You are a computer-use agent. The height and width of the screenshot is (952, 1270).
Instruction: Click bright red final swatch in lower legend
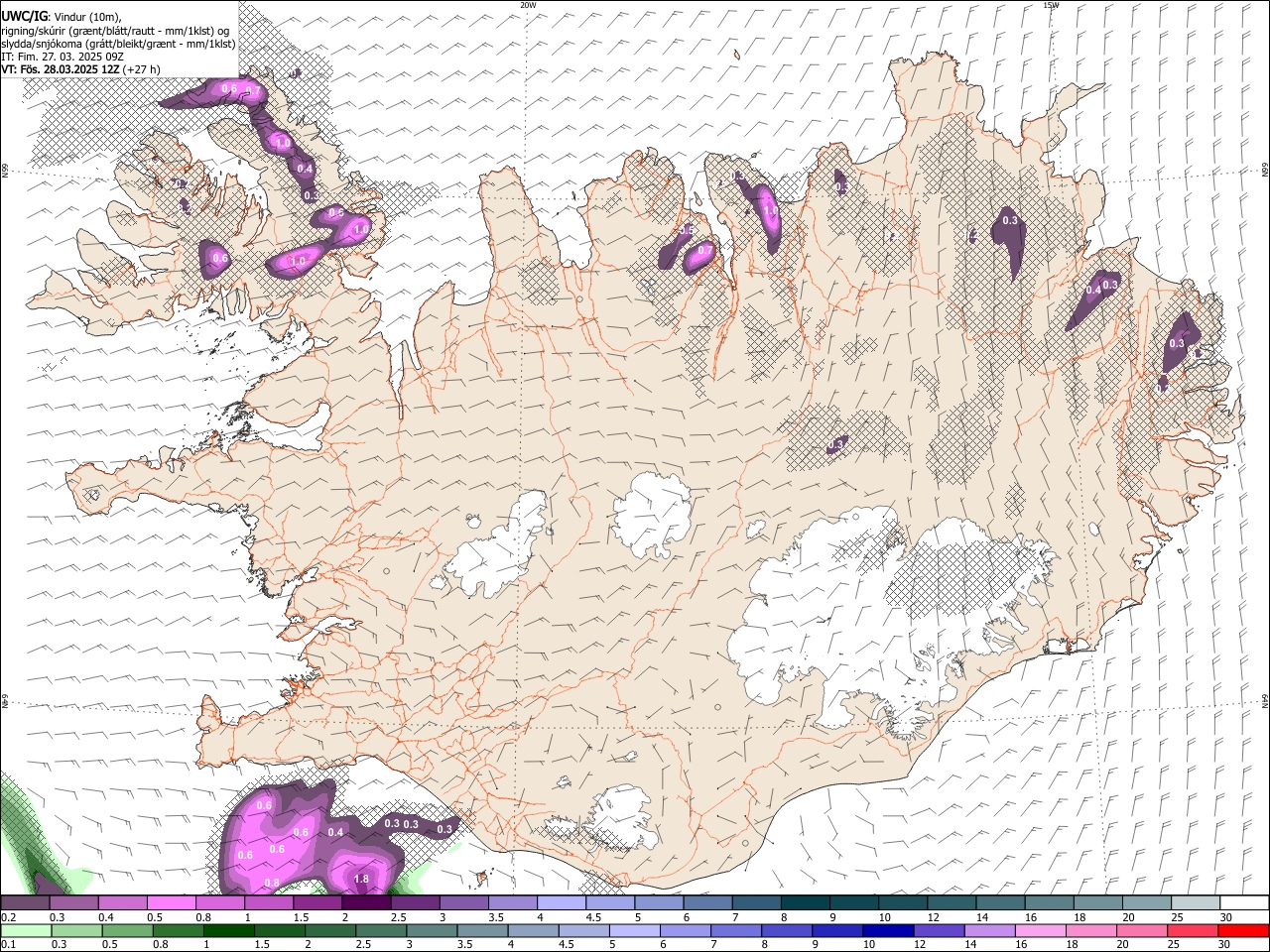click(x=1244, y=930)
